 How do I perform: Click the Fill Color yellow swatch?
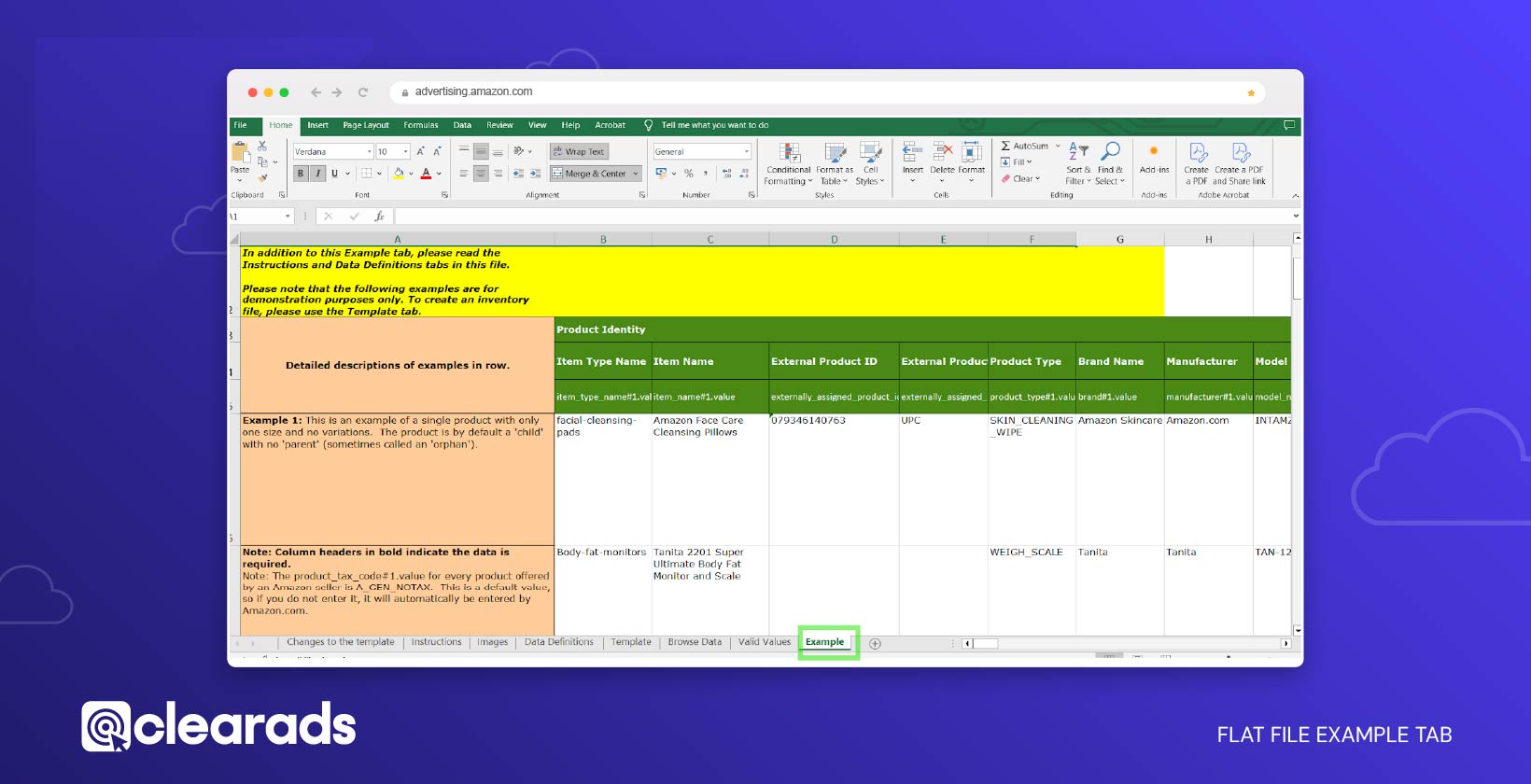(x=399, y=174)
